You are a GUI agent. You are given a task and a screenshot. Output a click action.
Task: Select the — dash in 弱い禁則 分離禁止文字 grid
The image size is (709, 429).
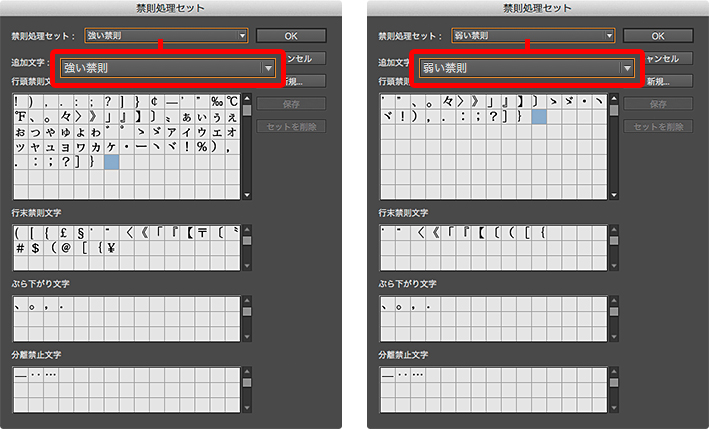pos(388,375)
